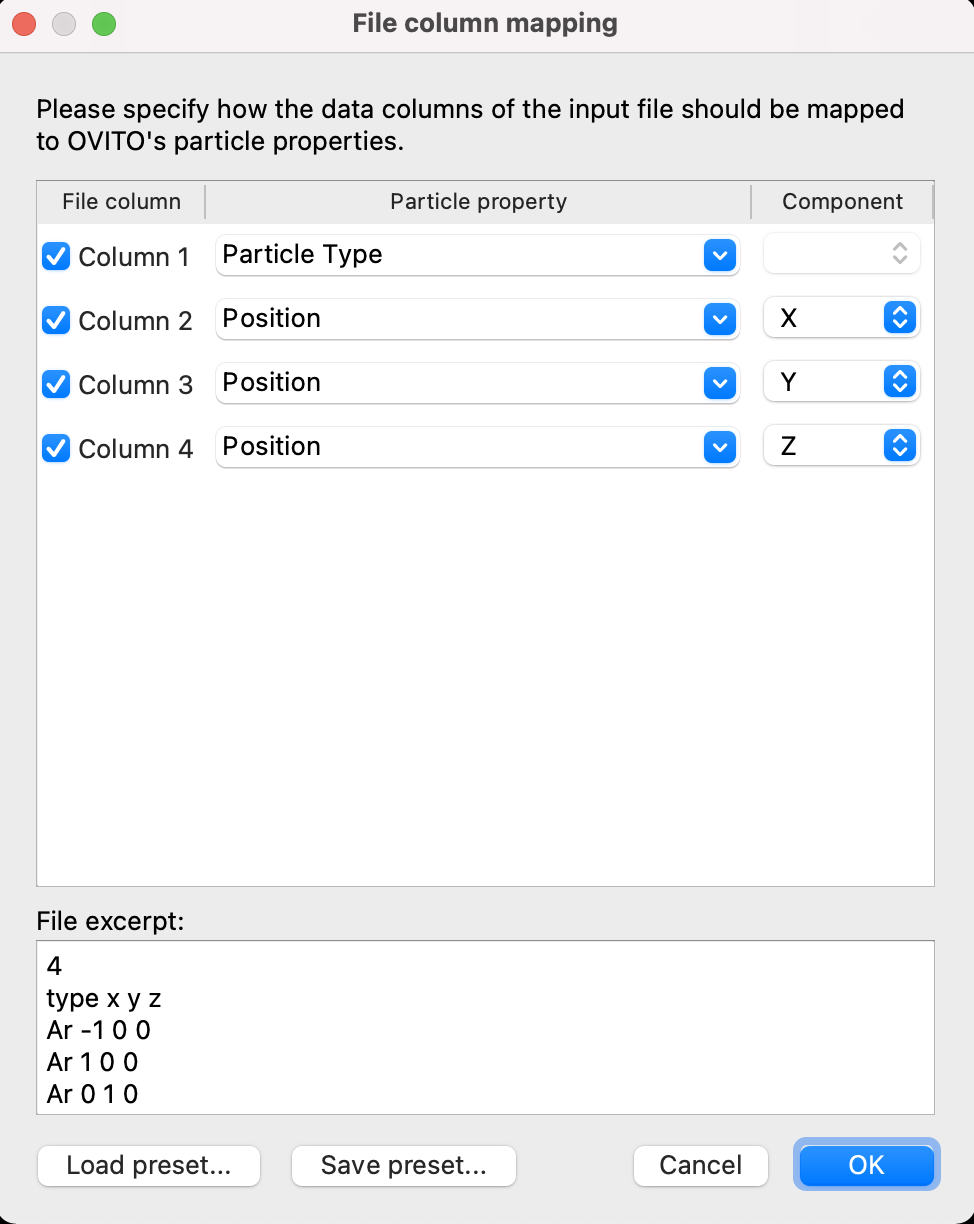Disable the Column 1 checkbox
Viewport: 974px width, 1224px height.
pos(55,256)
